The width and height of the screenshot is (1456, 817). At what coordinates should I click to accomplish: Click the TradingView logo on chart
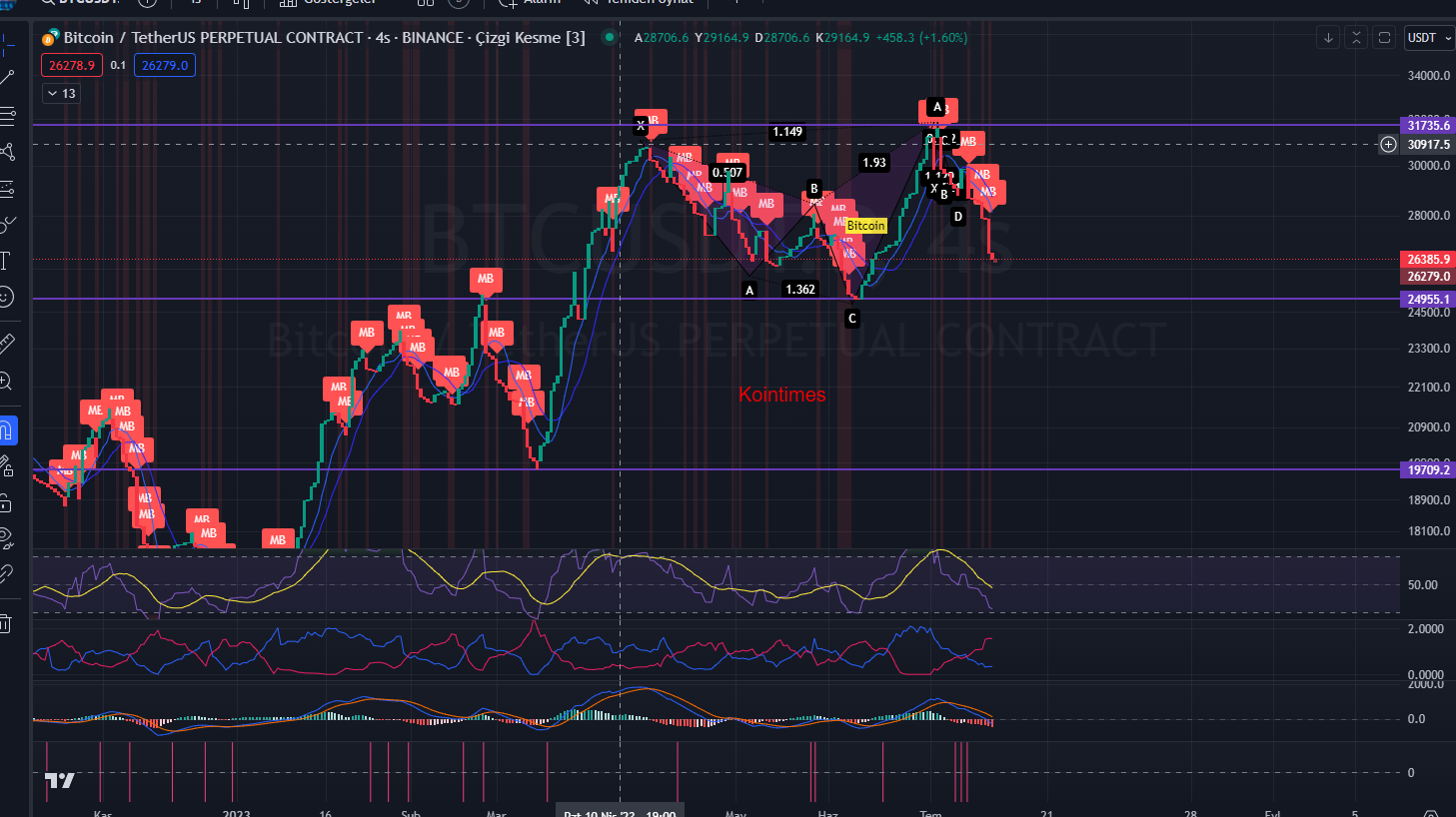pos(59,781)
